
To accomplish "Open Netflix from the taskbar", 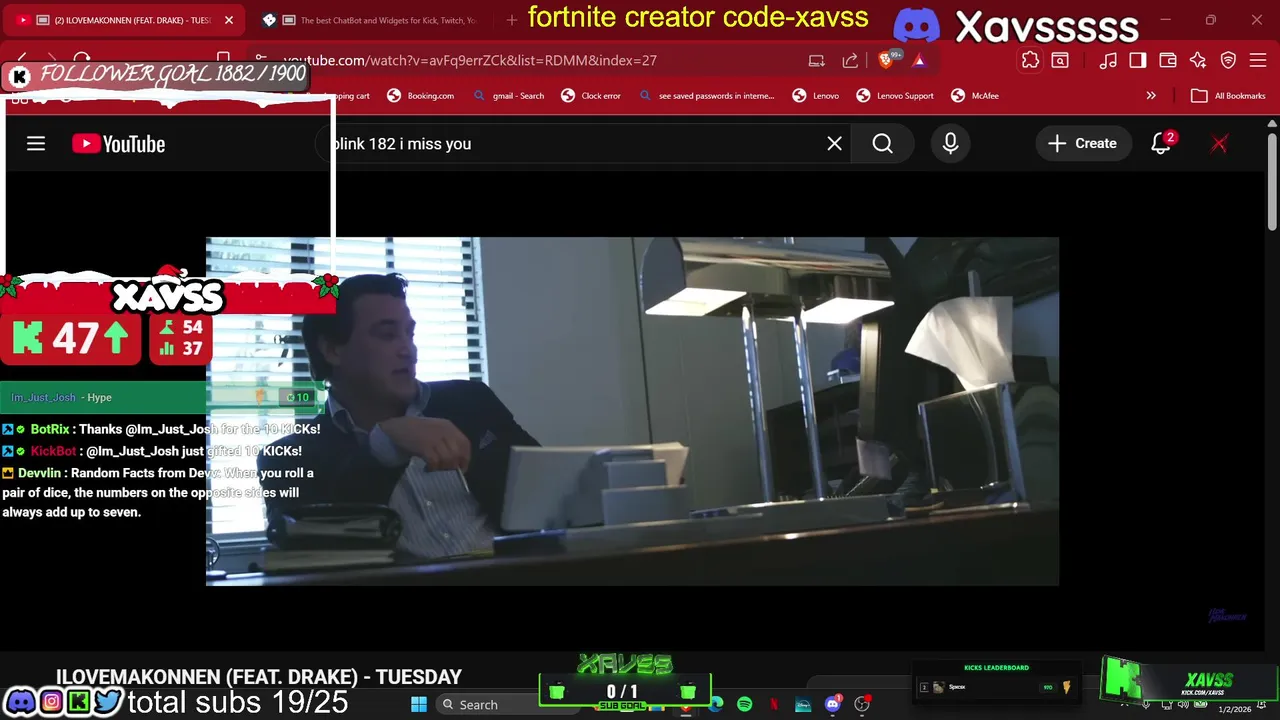I will tap(774, 704).
